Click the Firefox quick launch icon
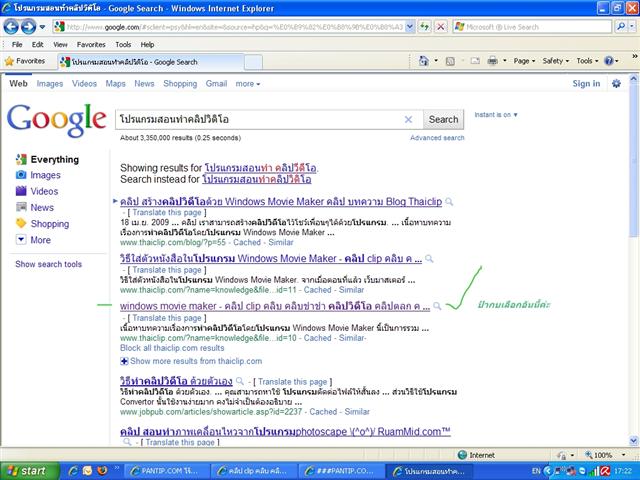640x480 pixels. coord(102,471)
